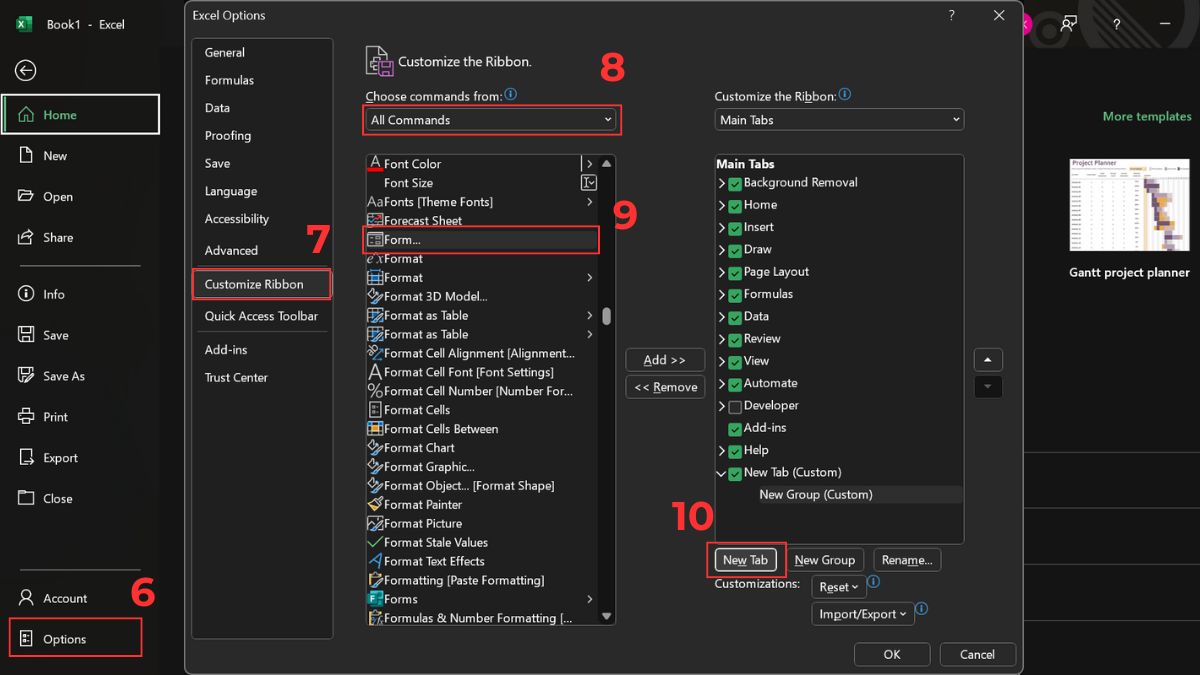1200x675 pixels.
Task: Expand the Insert tab tree item
Action: click(x=722, y=227)
